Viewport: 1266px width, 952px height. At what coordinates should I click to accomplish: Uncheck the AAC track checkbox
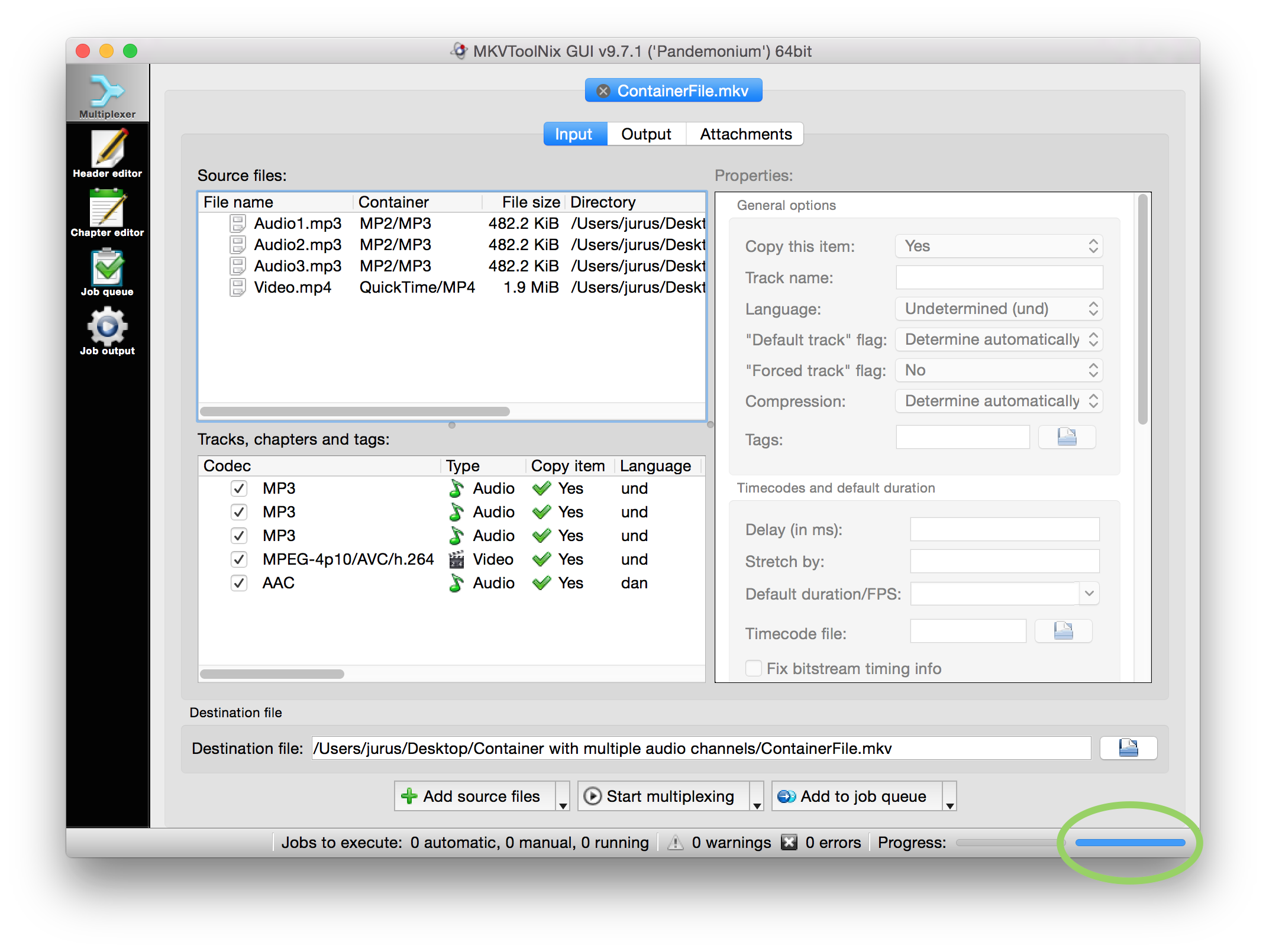point(239,583)
